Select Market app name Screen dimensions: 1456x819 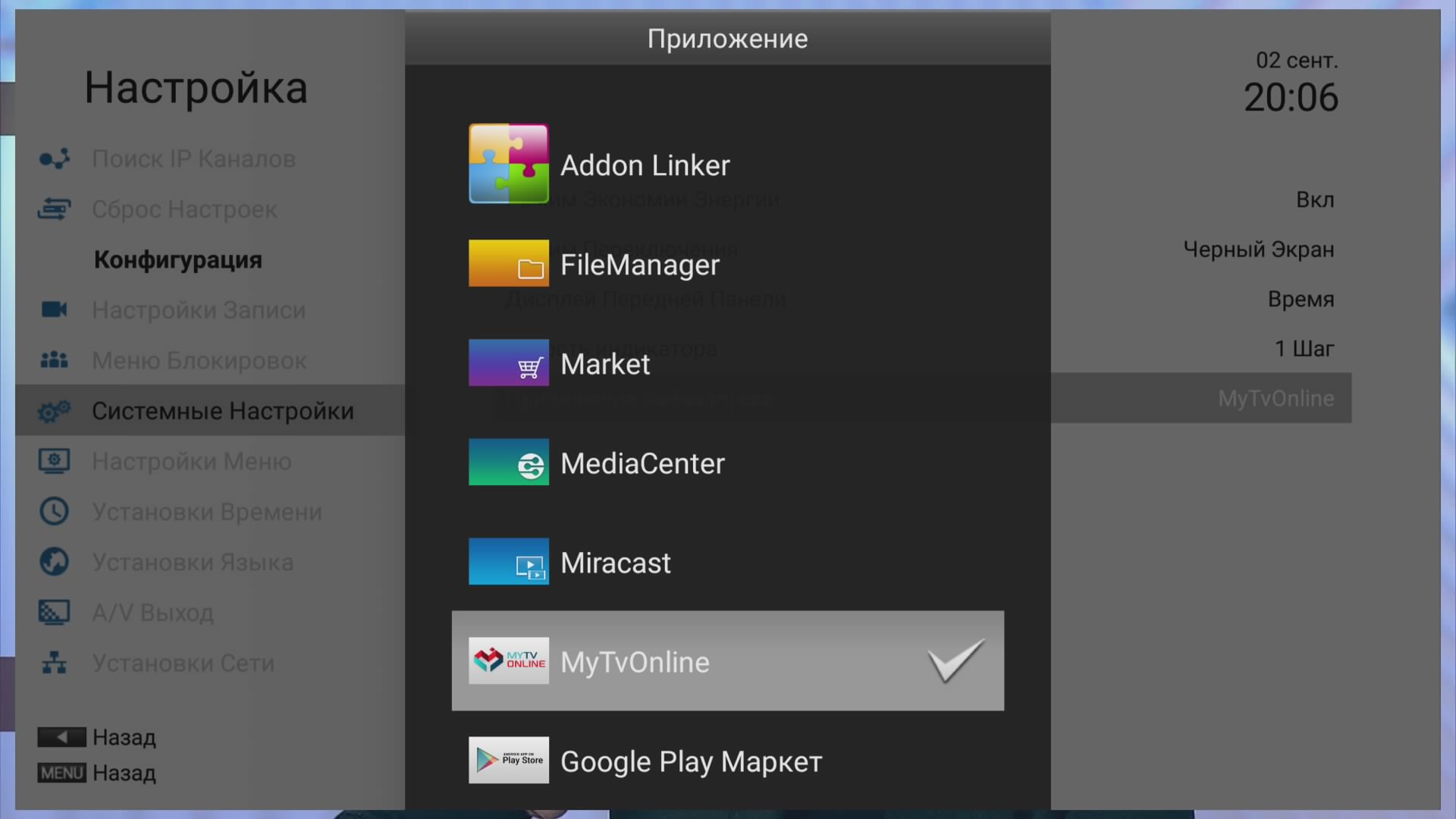(605, 364)
